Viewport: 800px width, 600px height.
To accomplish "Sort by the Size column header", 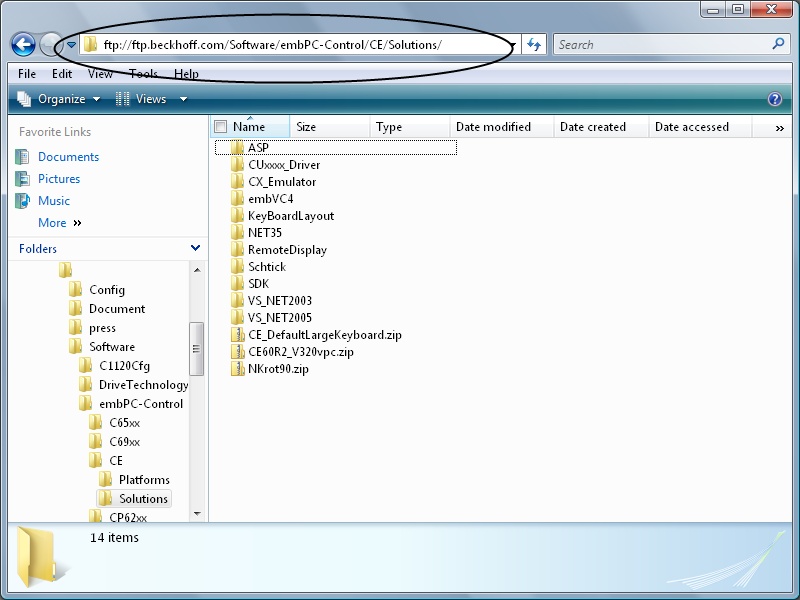I will click(x=330, y=127).
